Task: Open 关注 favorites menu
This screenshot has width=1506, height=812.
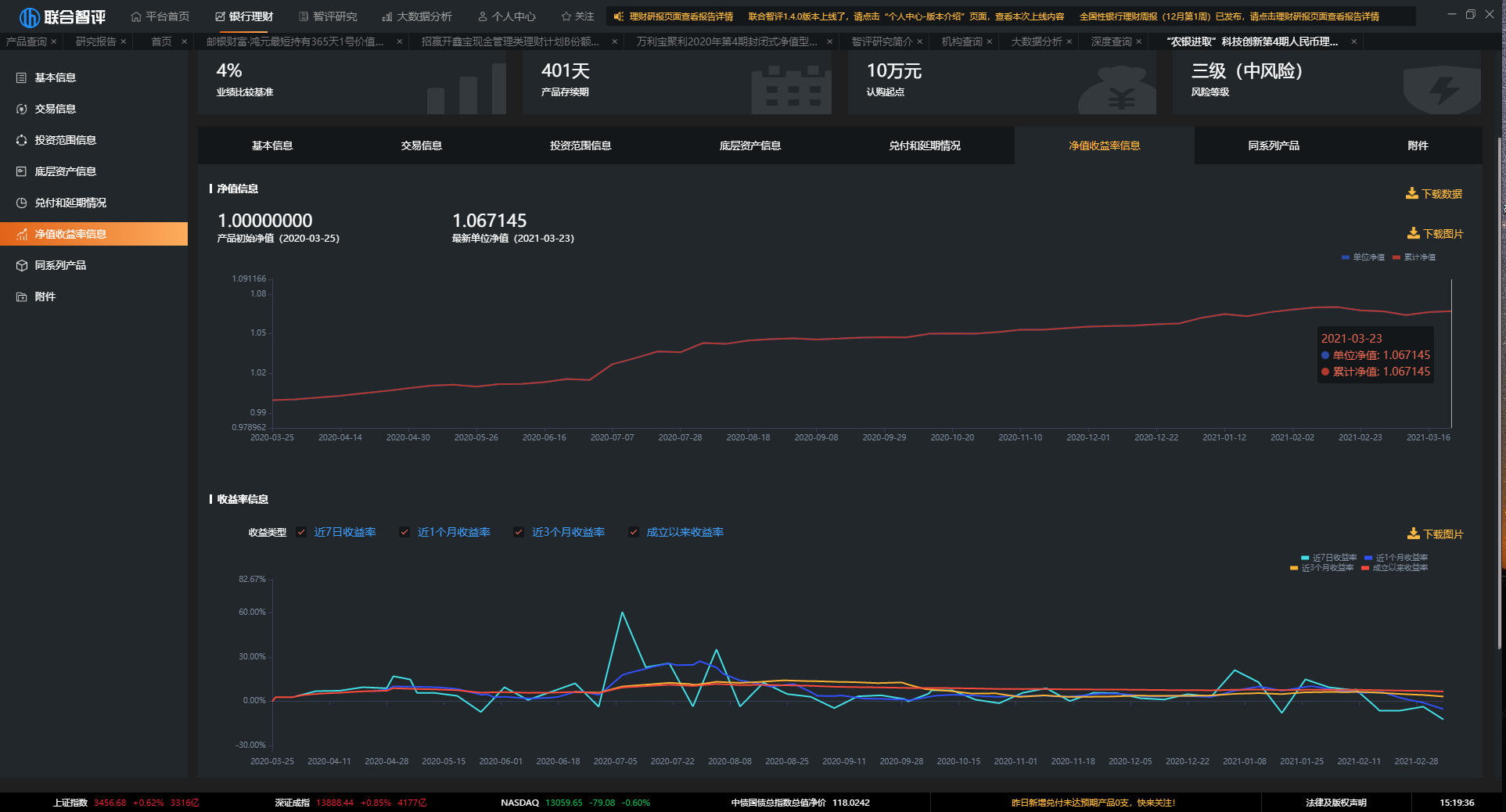Action: [x=577, y=16]
